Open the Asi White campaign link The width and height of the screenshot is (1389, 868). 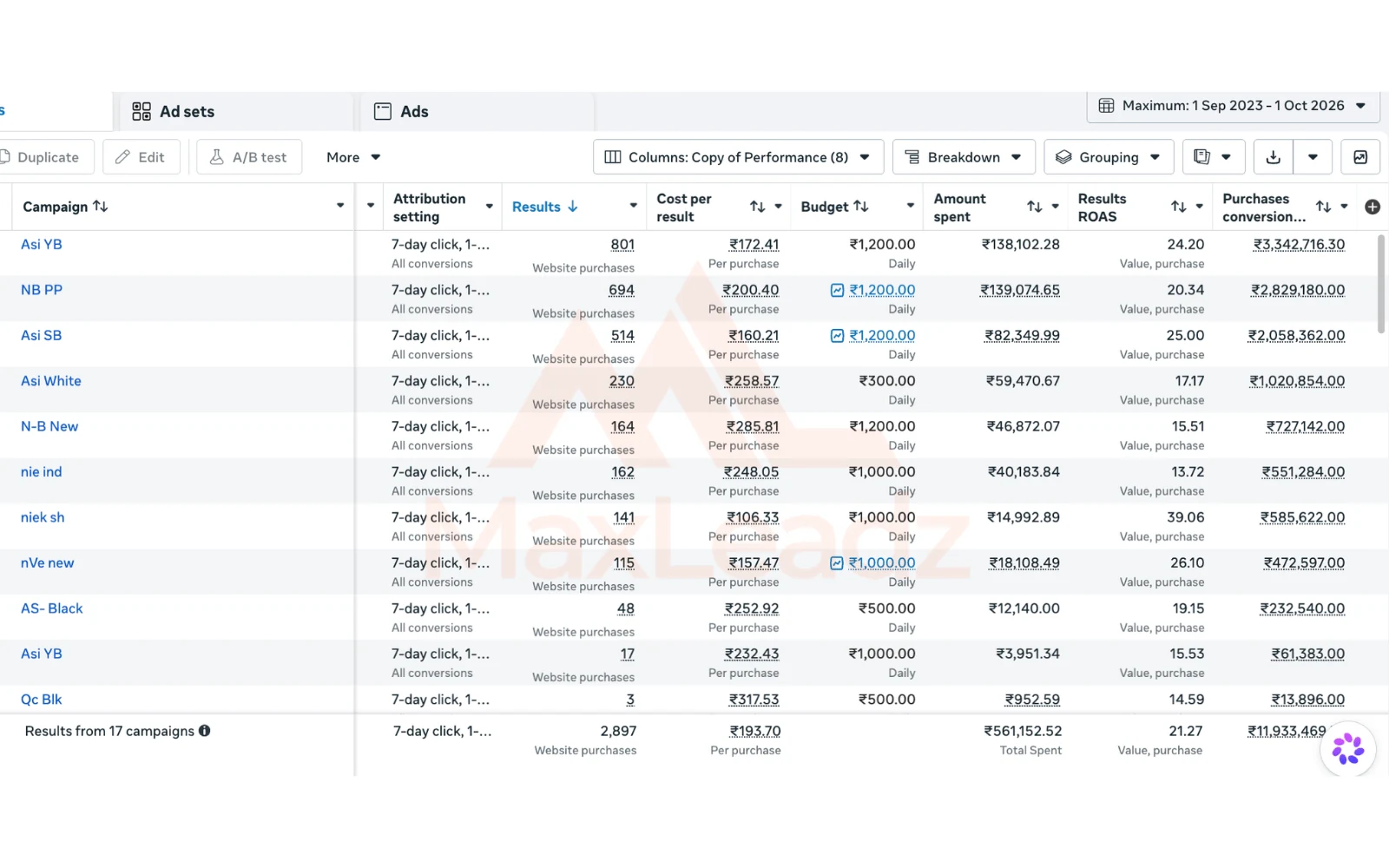pos(51,381)
